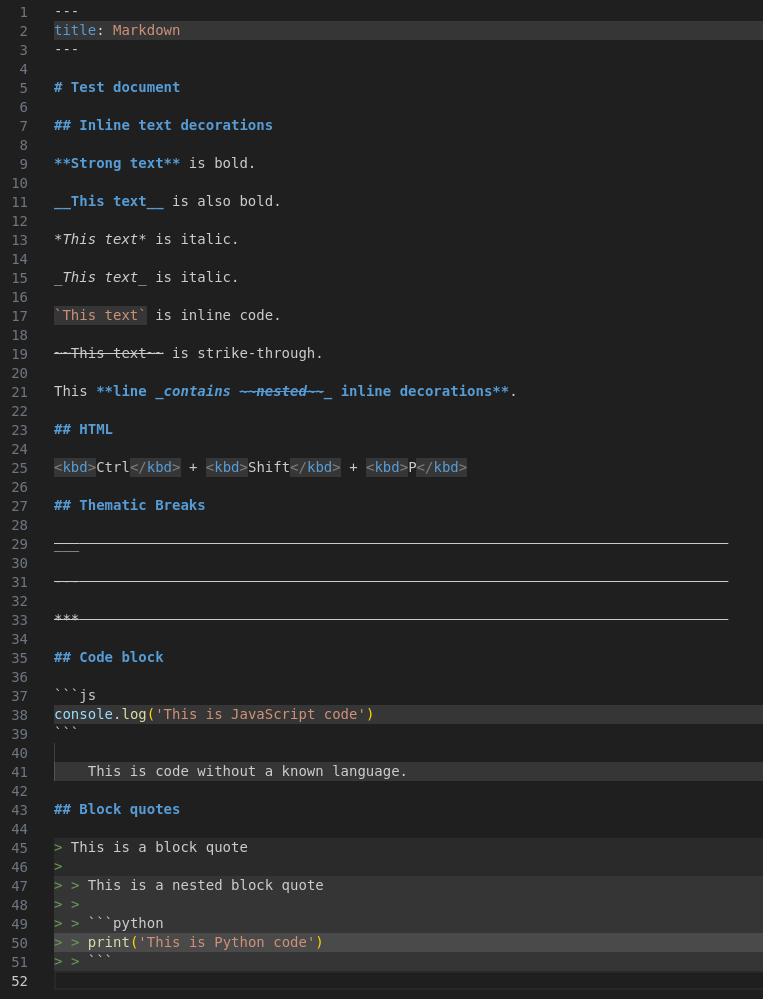The image size is (763, 999).
Task: Click the italic word "_contains"
Action: click(x=193, y=391)
